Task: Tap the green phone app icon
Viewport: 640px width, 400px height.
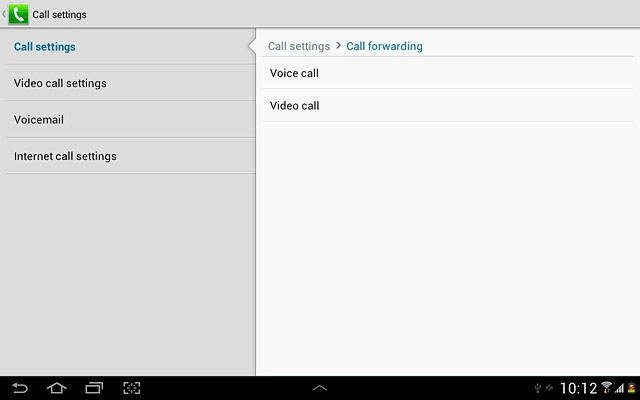Action: click(19, 14)
